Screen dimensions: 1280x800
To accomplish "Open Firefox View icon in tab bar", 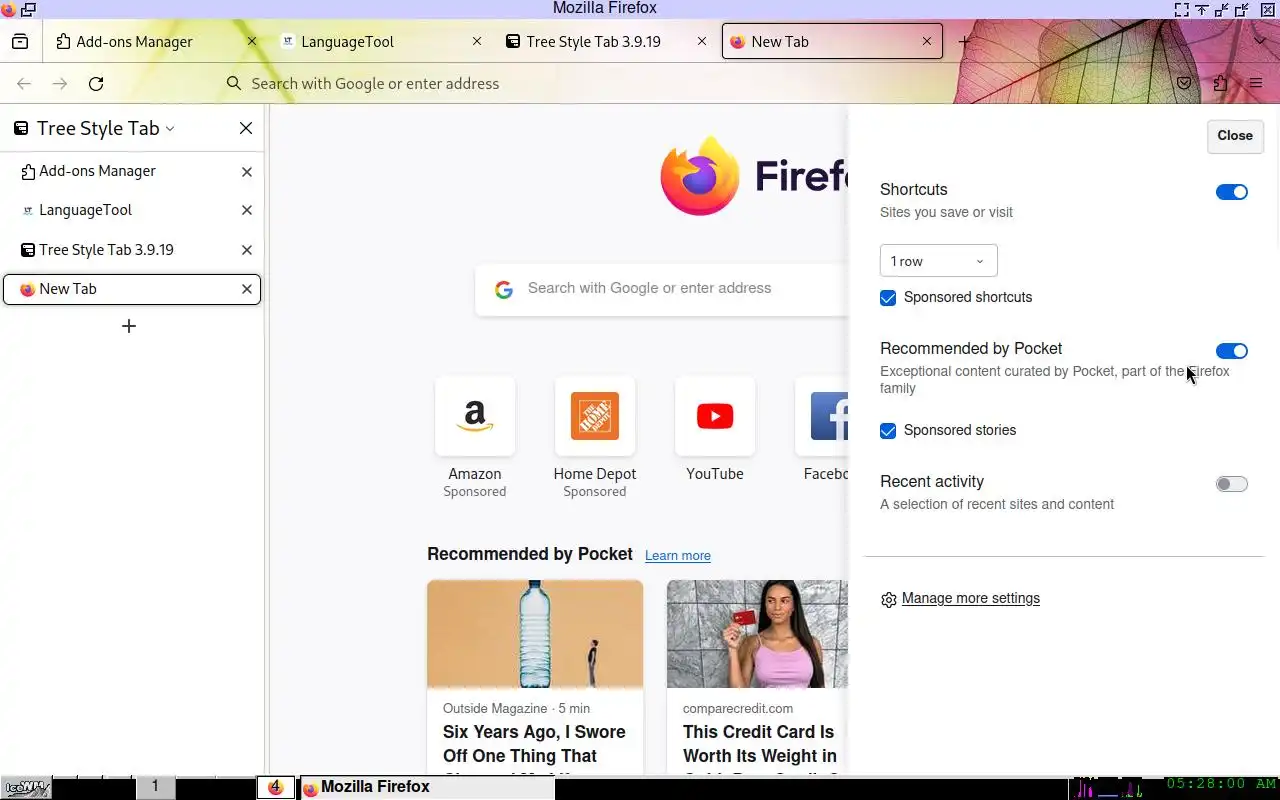I will click(x=20, y=42).
